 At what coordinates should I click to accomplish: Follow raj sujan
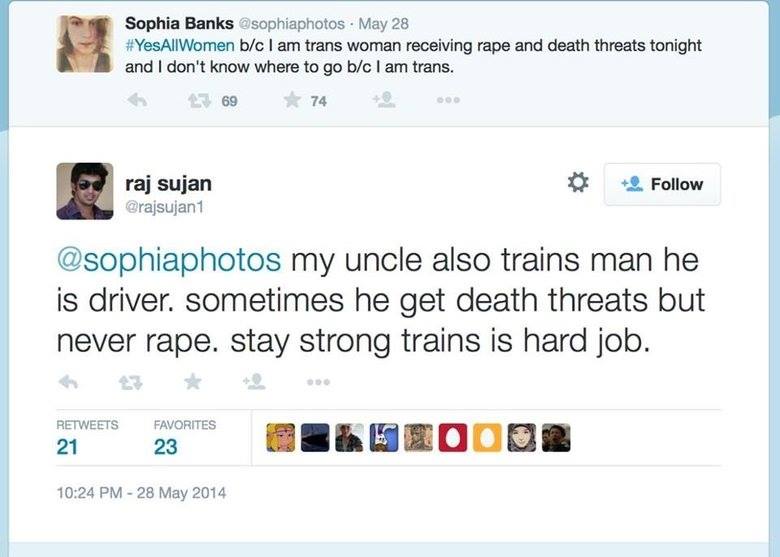click(662, 184)
